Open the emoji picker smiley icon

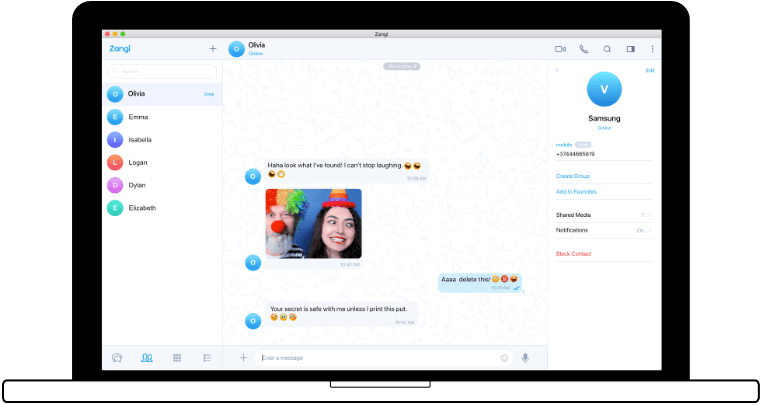click(x=504, y=358)
